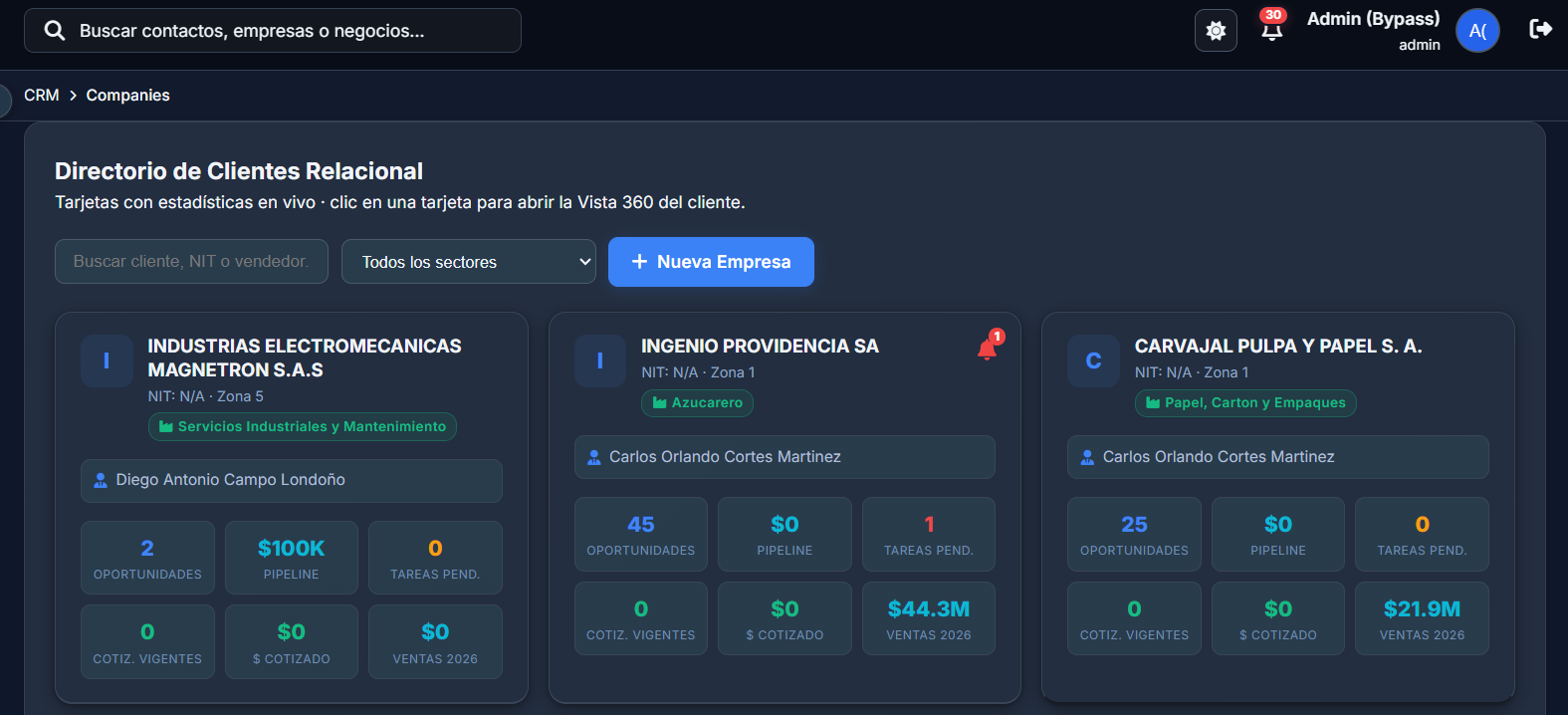Screen dimensions: 1568x715
Task: Click the breadcrumb chevron separator
Action: click(x=73, y=96)
